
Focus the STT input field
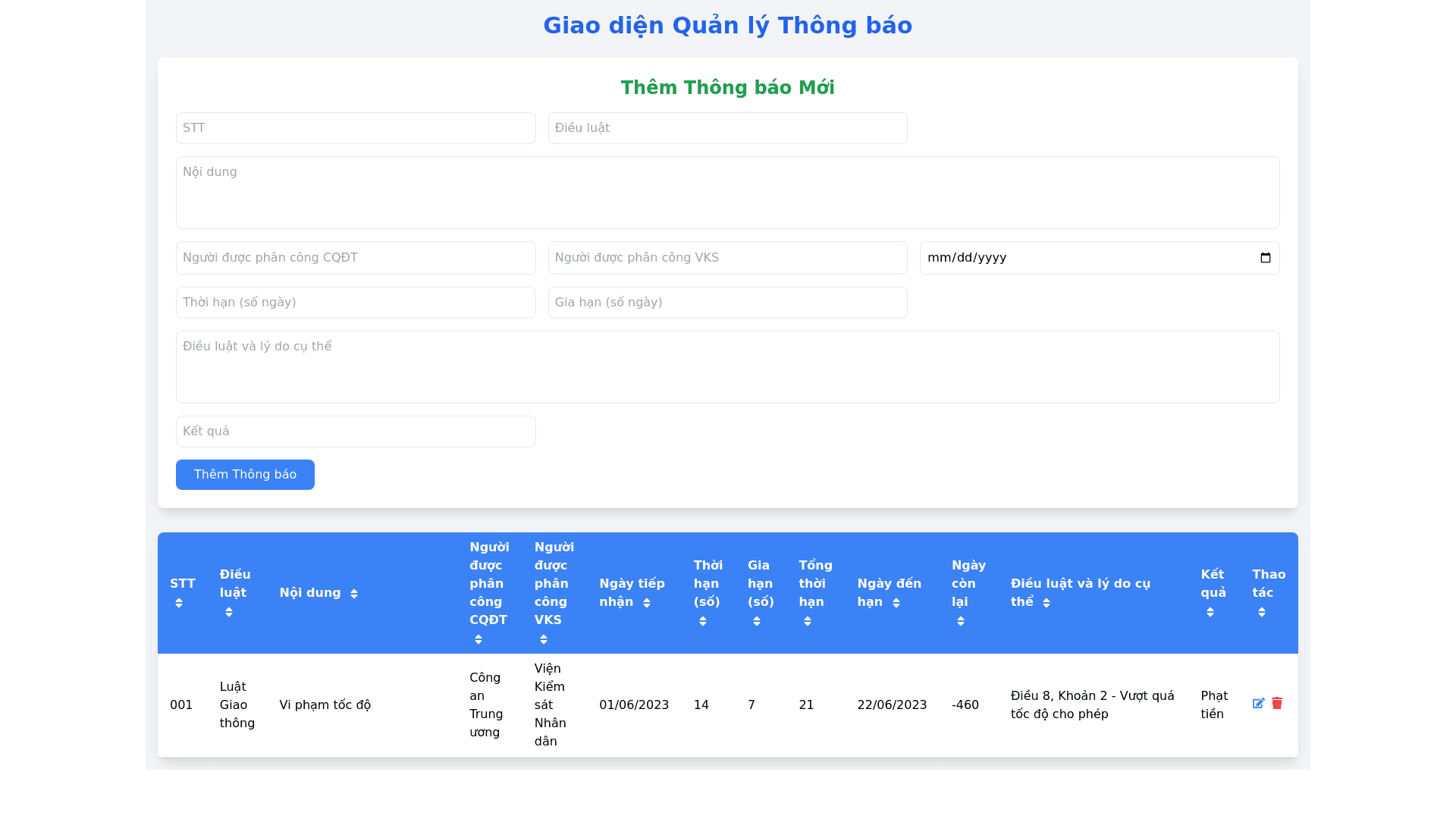356,128
